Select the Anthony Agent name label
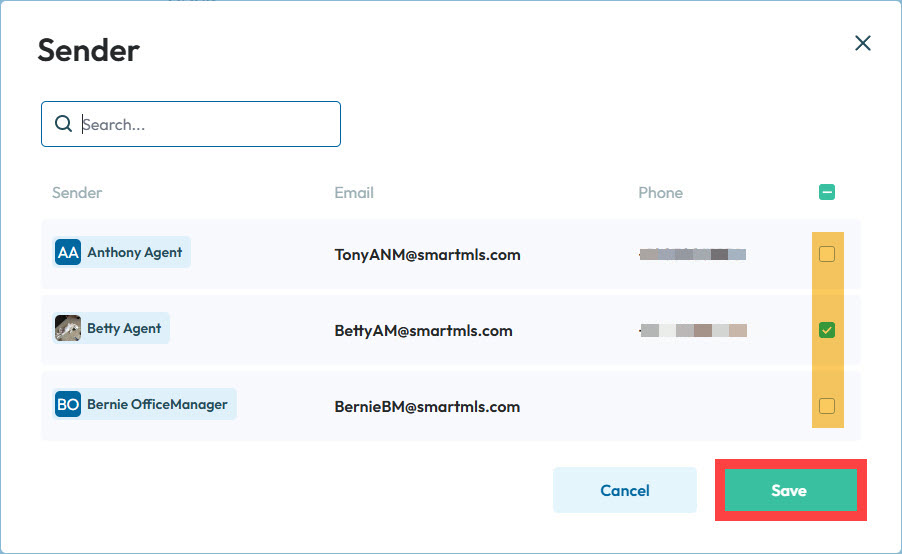902x554 pixels. 134,253
